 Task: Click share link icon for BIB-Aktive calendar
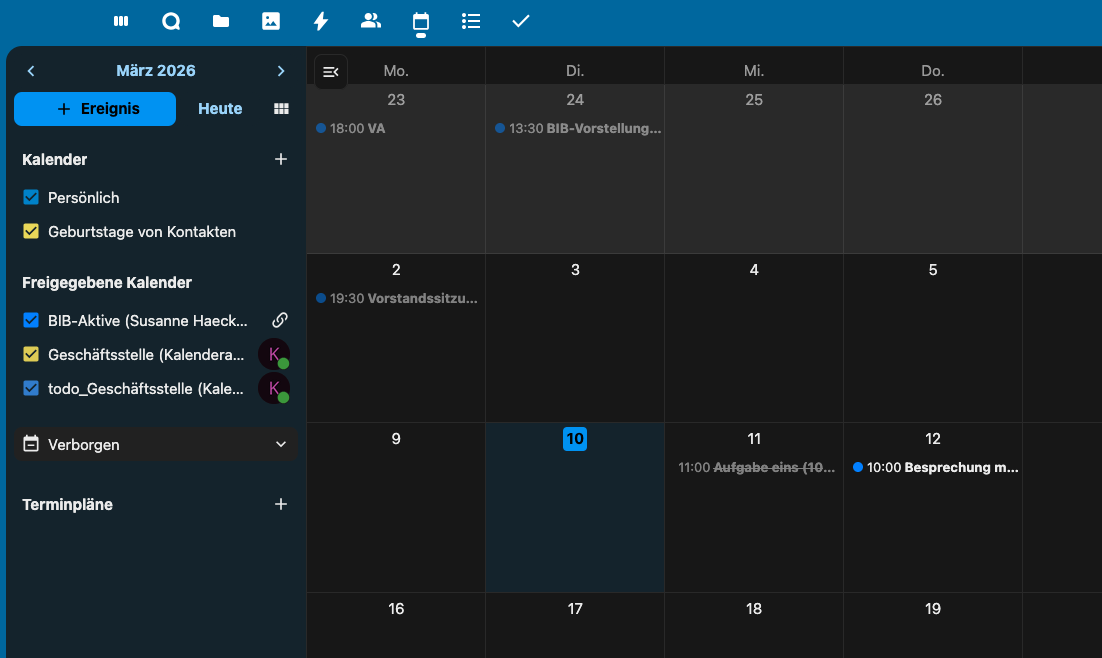(x=281, y=320)
